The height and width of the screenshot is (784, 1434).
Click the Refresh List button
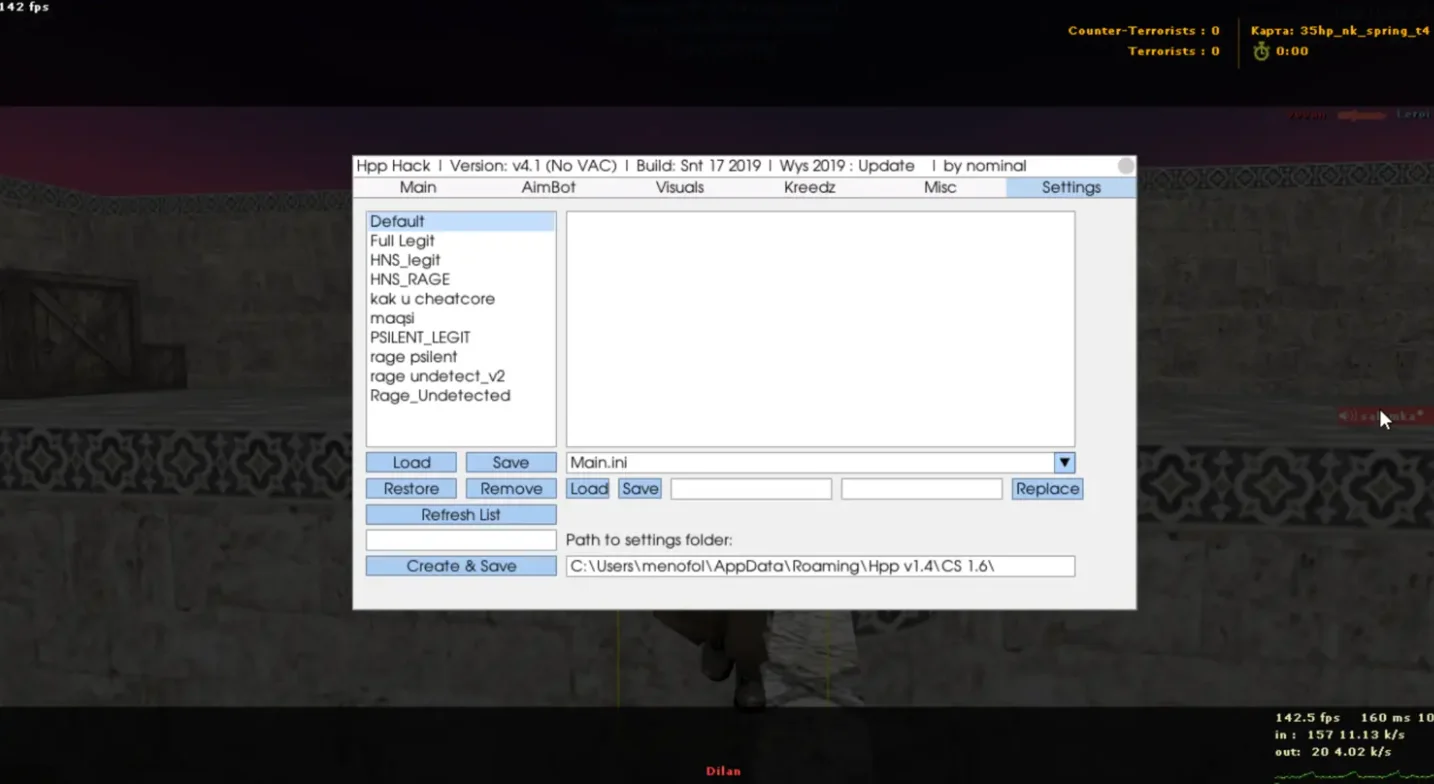coord(461,515)
